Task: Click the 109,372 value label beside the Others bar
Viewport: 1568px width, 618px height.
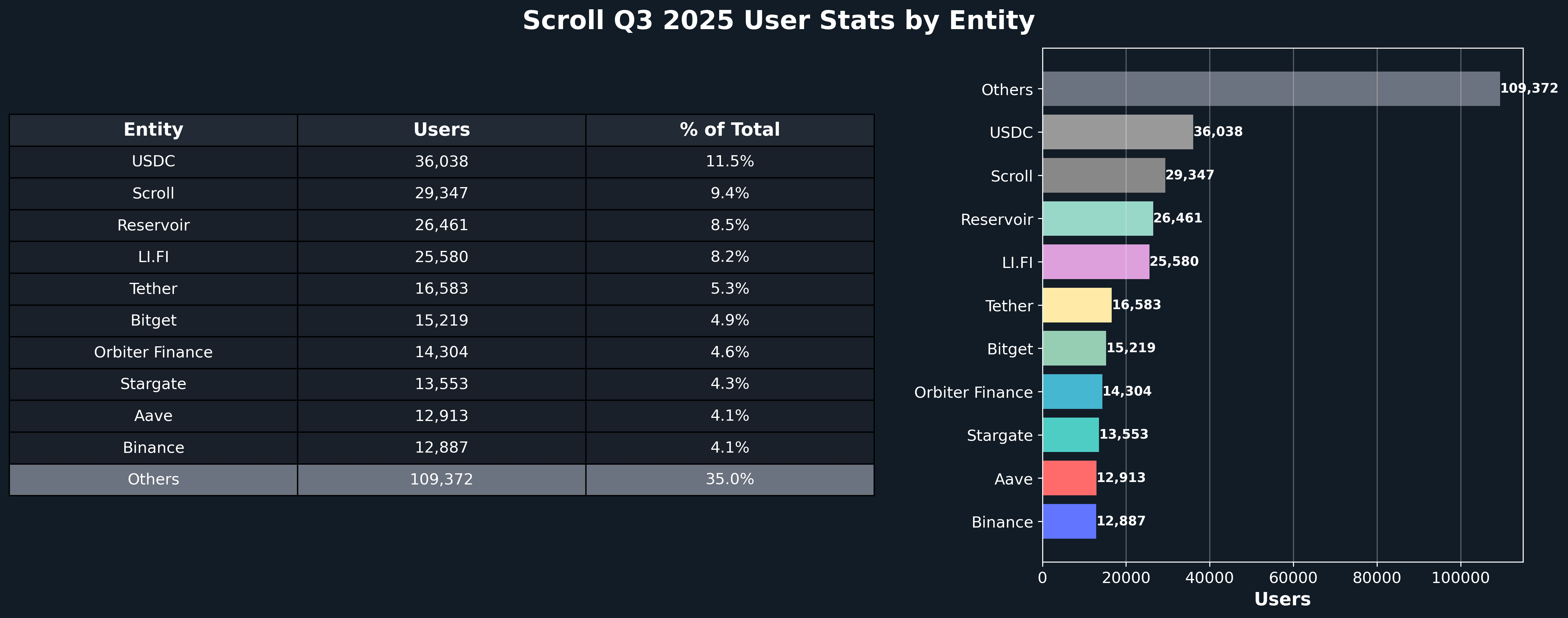Action: 1528,89
